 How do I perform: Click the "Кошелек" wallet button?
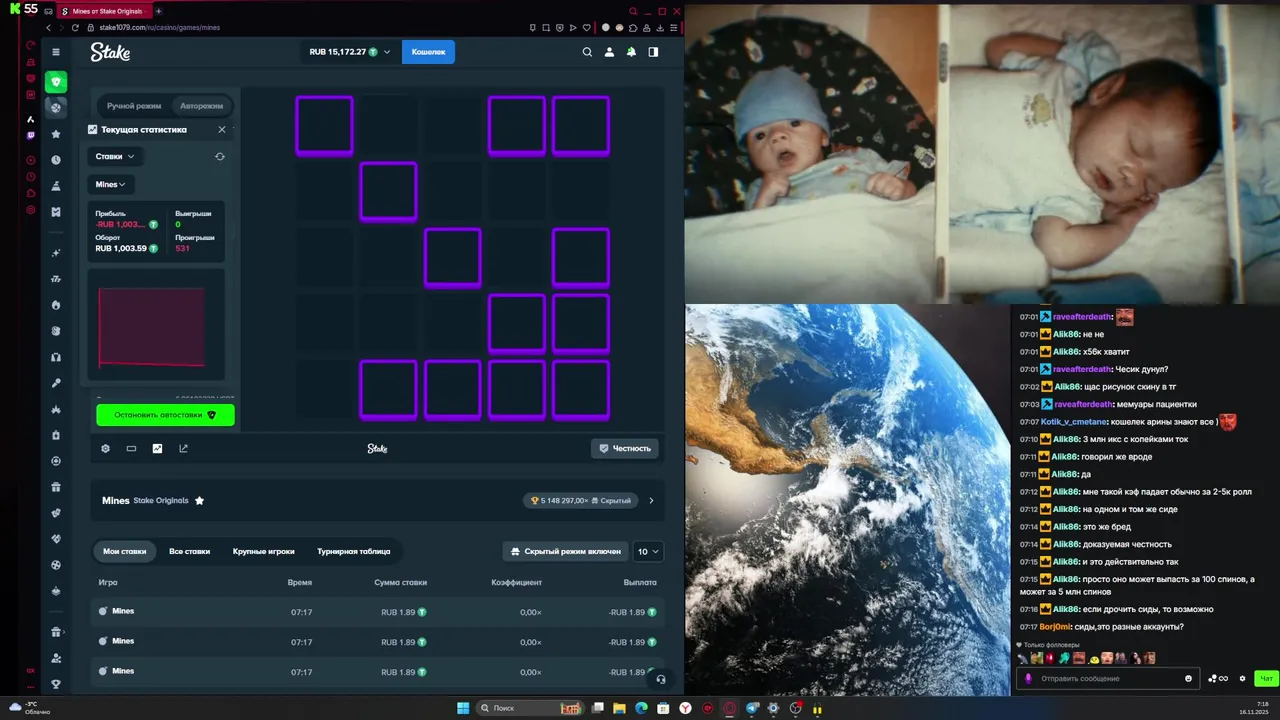[428, 52]
